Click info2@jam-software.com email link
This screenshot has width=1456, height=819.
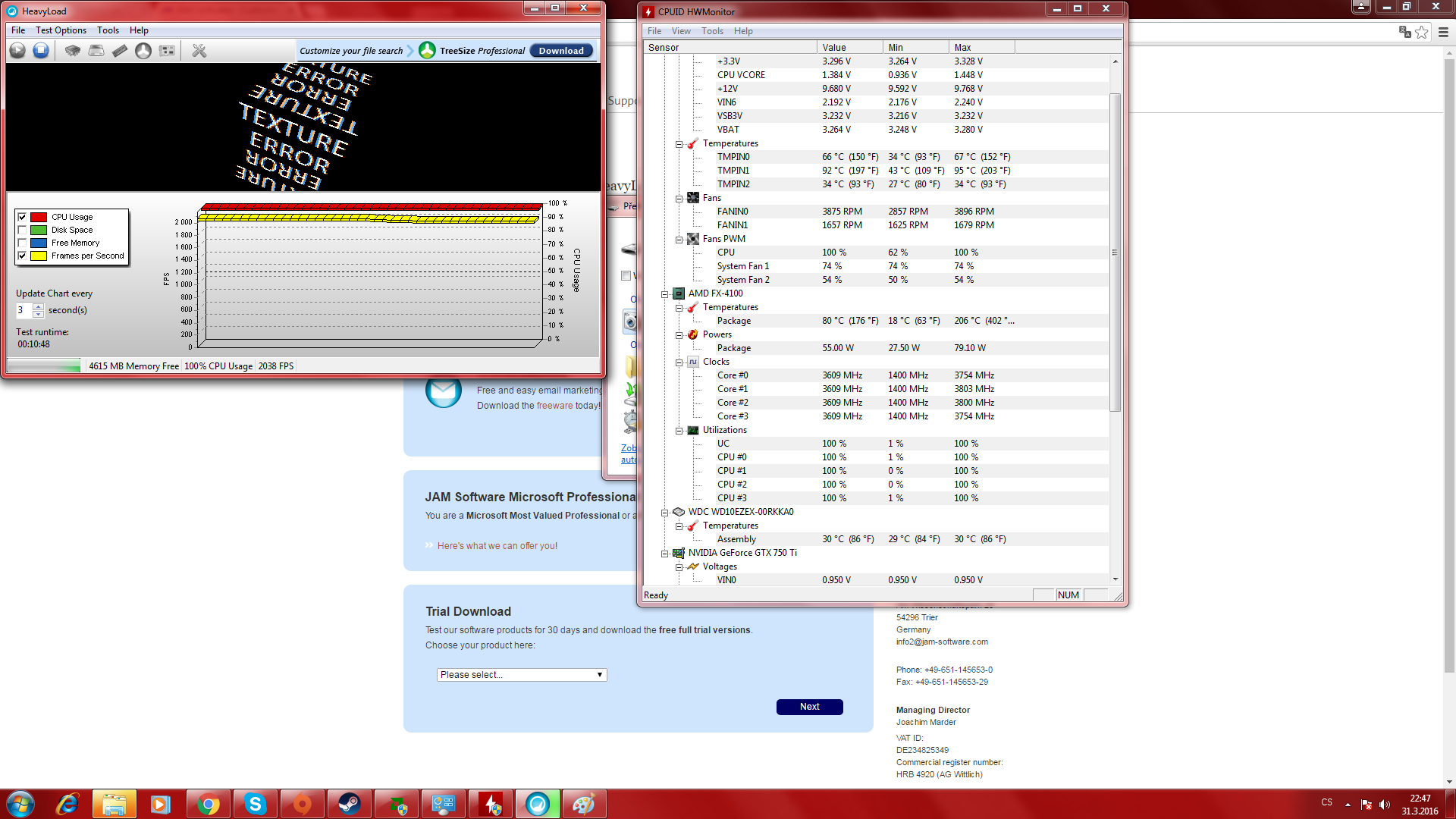click(x=942, y=642)
